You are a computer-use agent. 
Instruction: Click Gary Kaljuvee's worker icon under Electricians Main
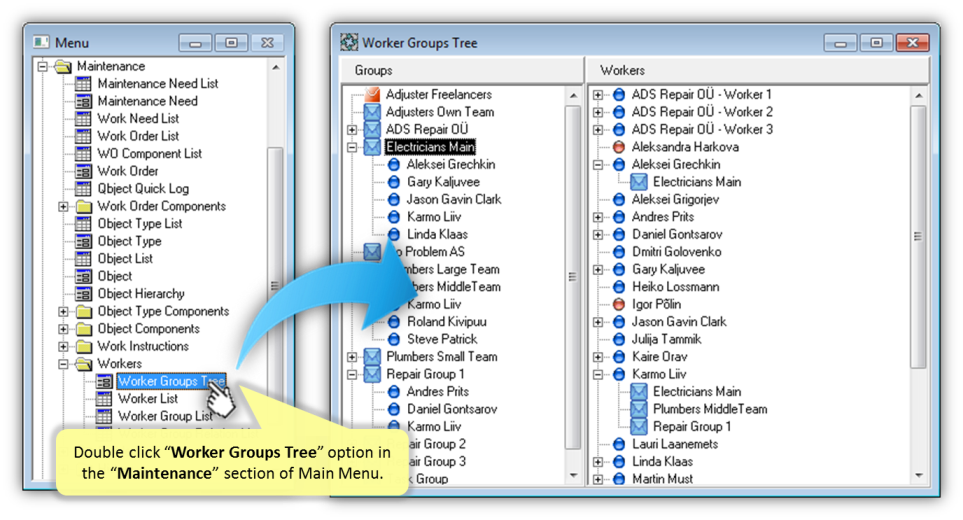tap(394, 182)
